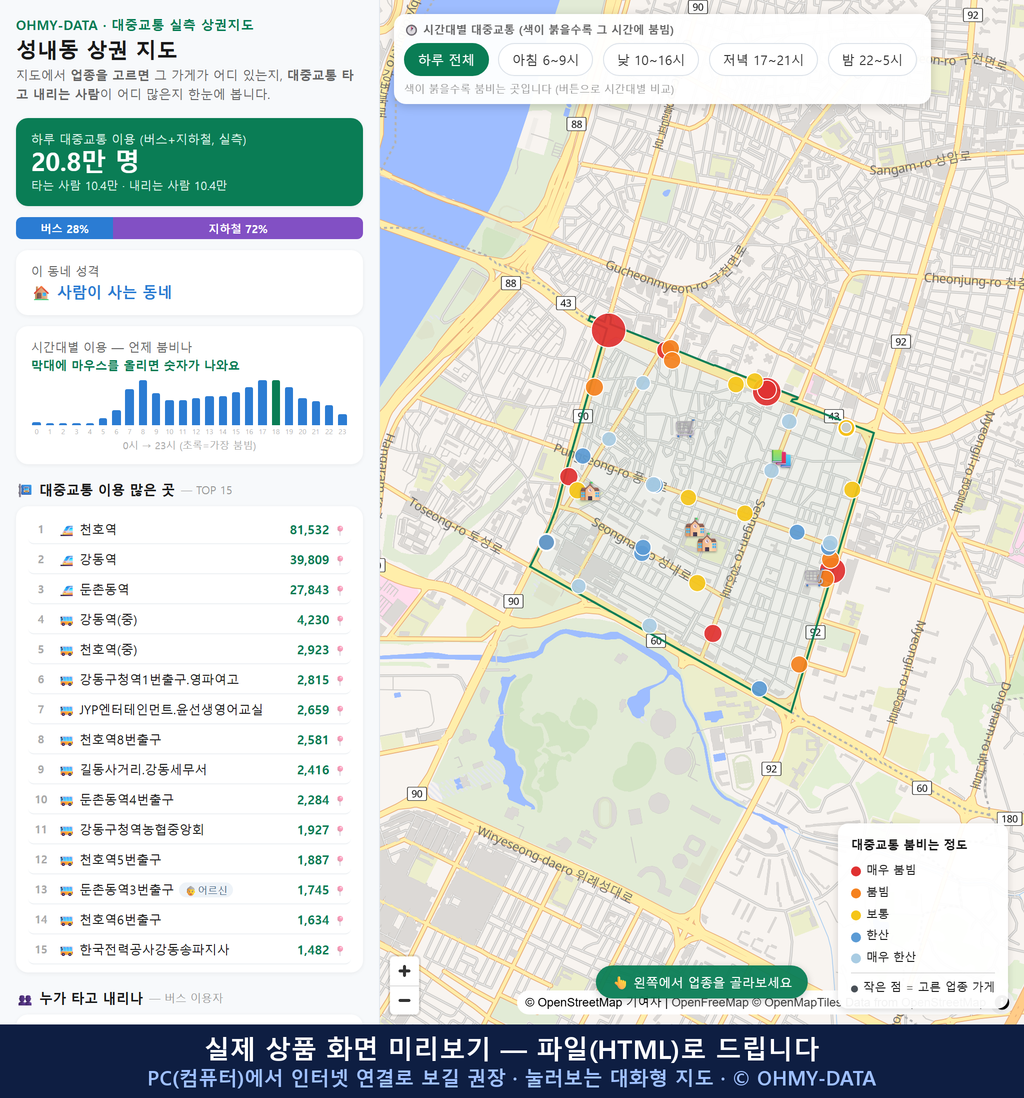The image size is (1024, 1098).
Task: Zoom in with the map plus button
Action: [404, 971]
